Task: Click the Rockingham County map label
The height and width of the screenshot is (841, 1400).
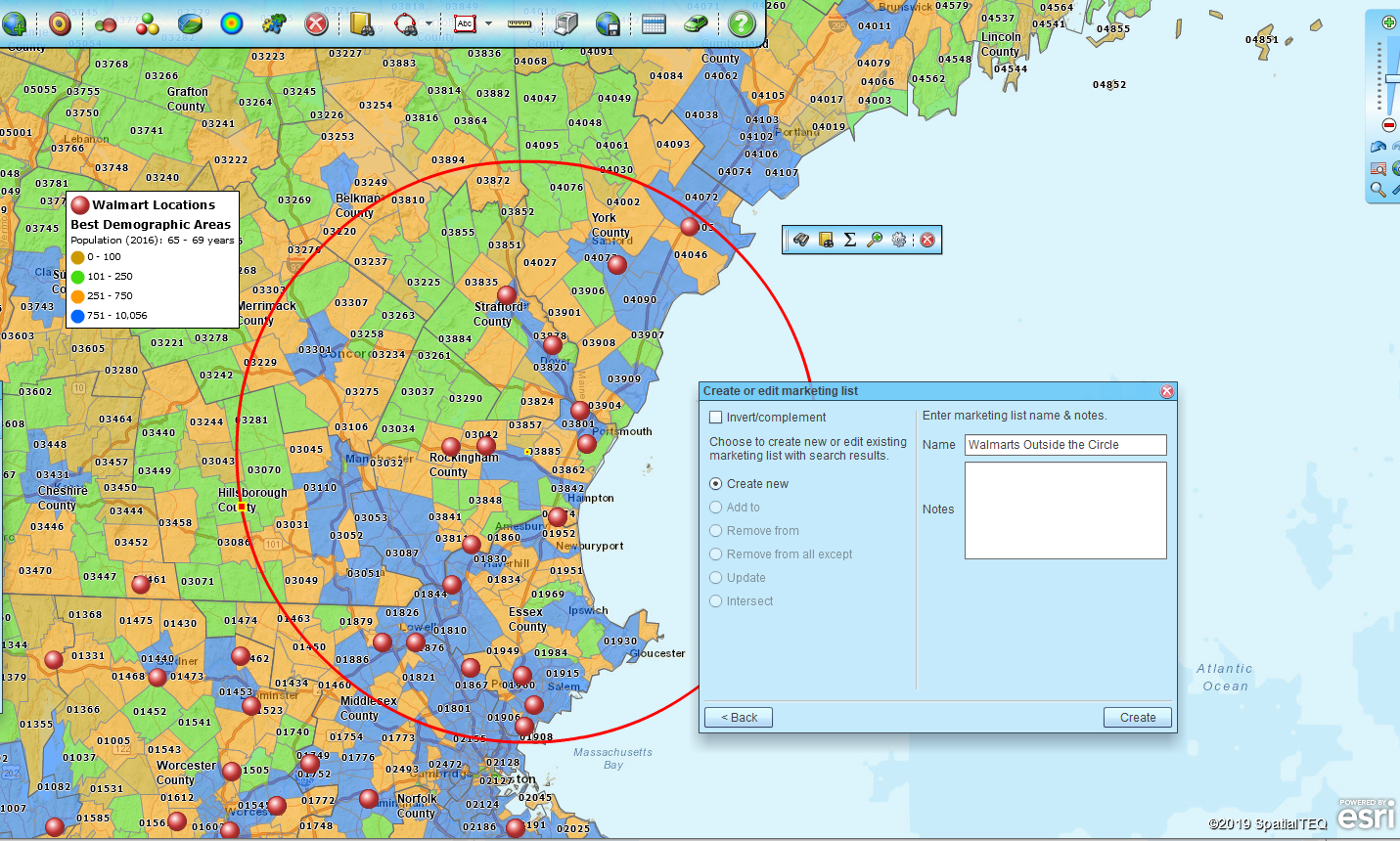Action: pos(464,465)
